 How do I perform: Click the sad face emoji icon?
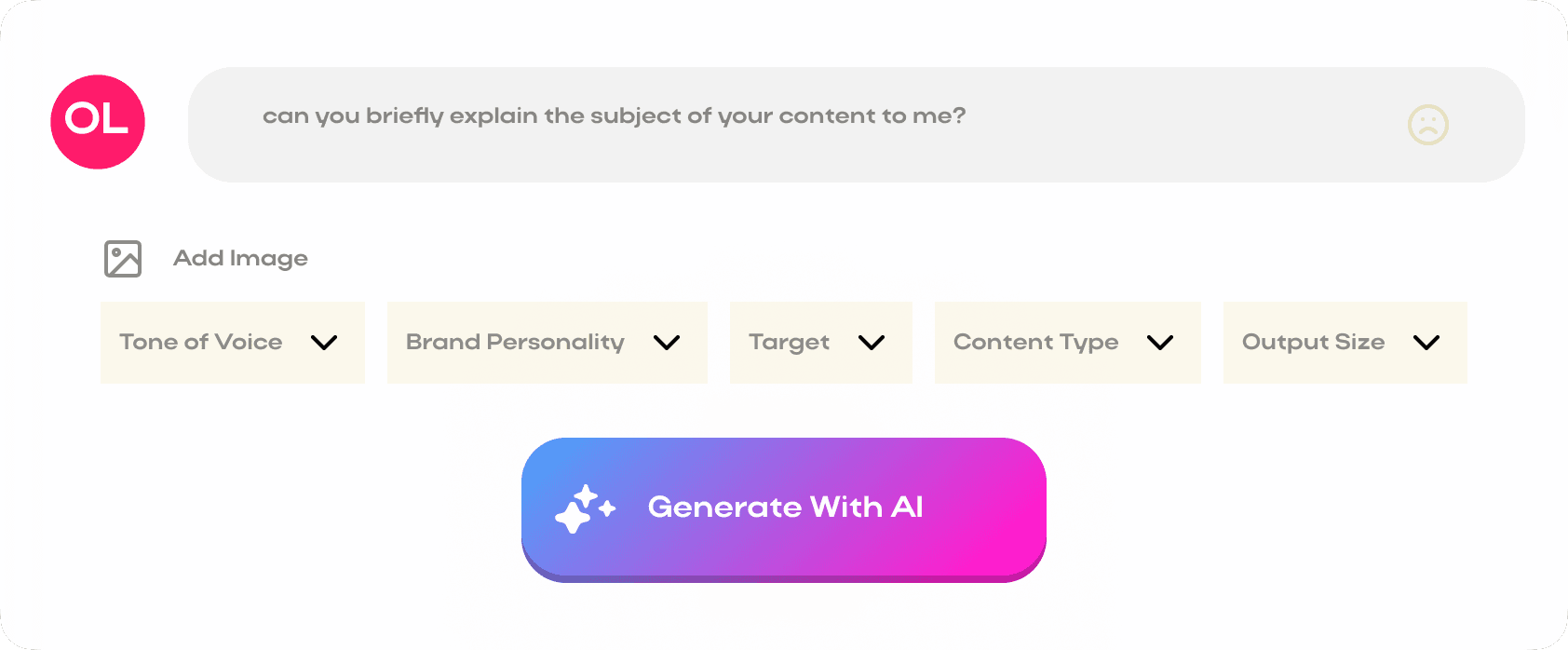1427,125
